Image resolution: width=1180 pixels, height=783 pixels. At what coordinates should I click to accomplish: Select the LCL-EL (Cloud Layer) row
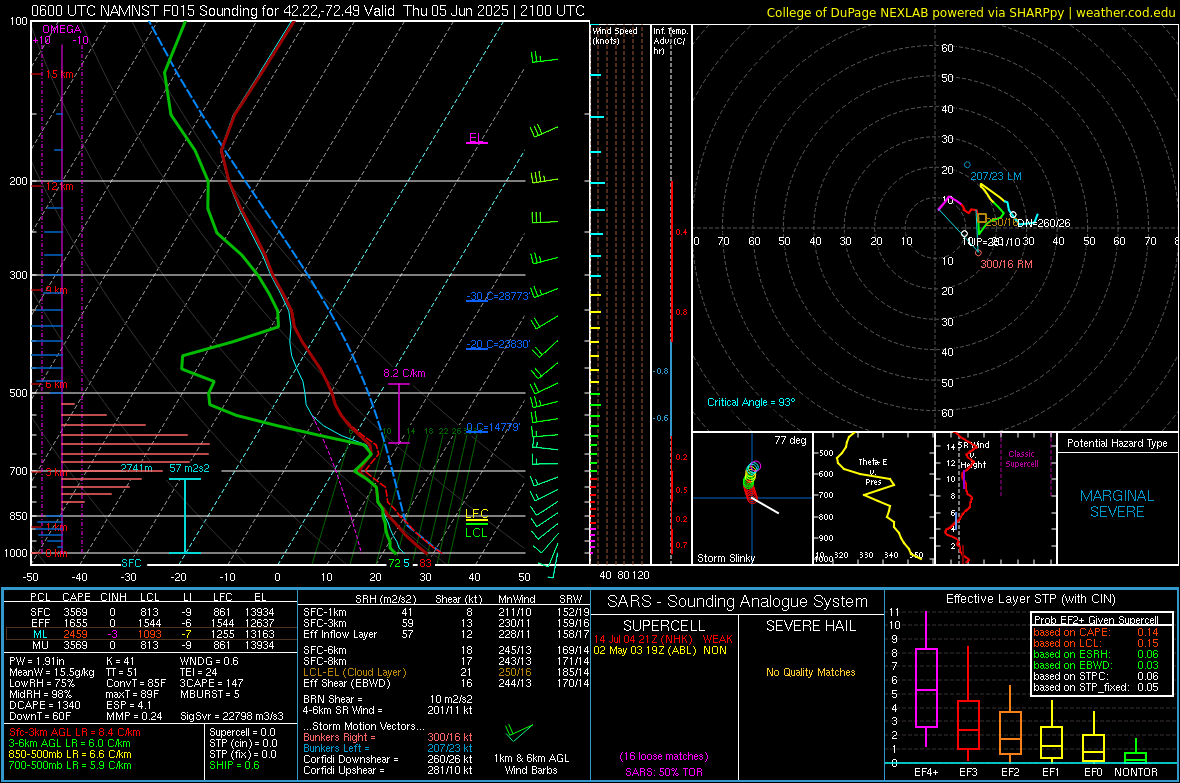point(446,672)
